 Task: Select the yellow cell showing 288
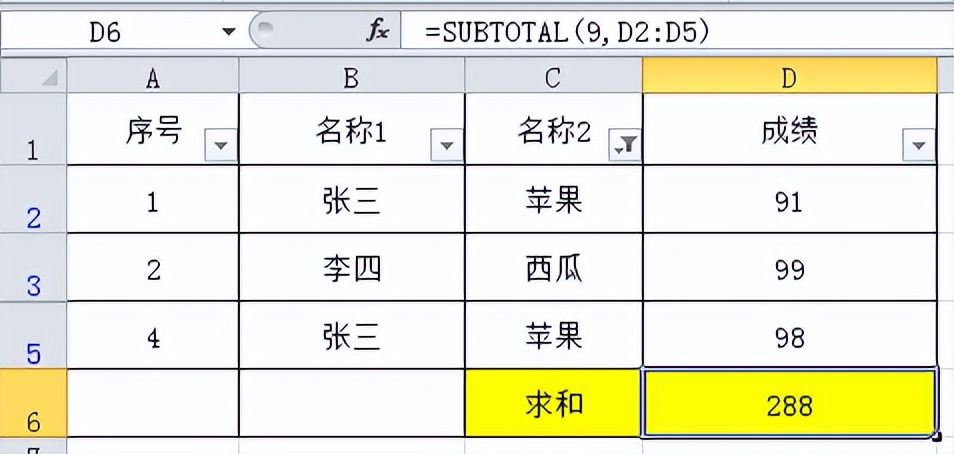(x=789, y=404)
